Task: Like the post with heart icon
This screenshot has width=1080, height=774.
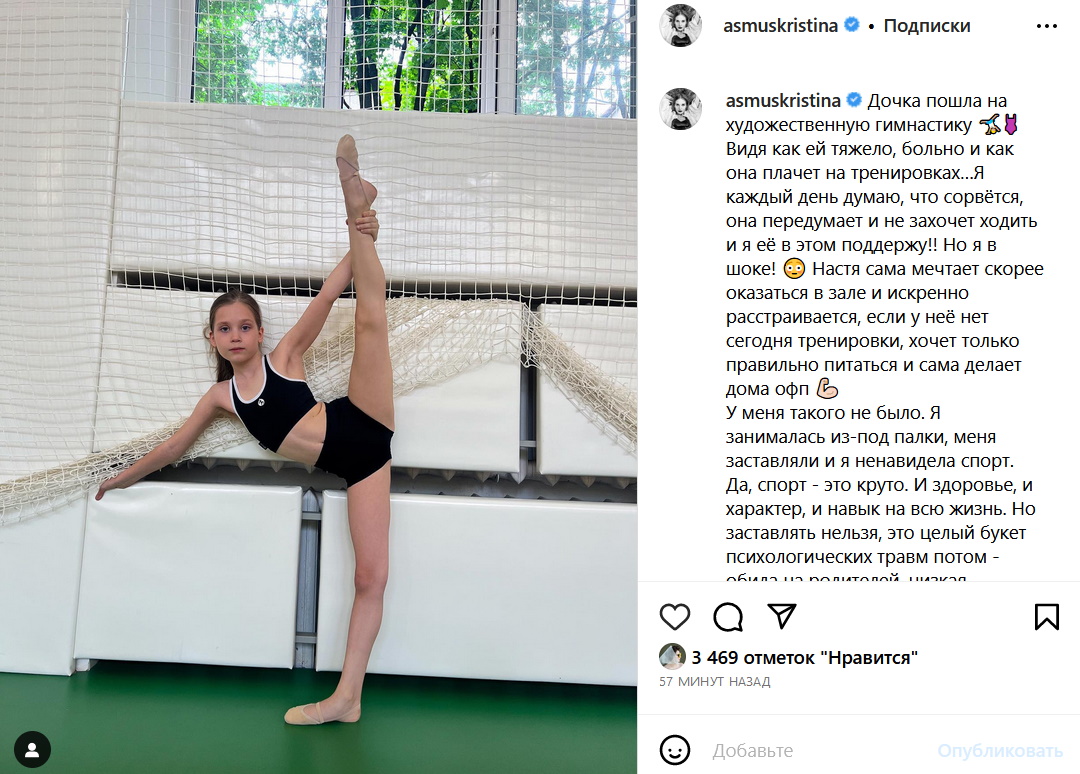Action: point(674,616)
